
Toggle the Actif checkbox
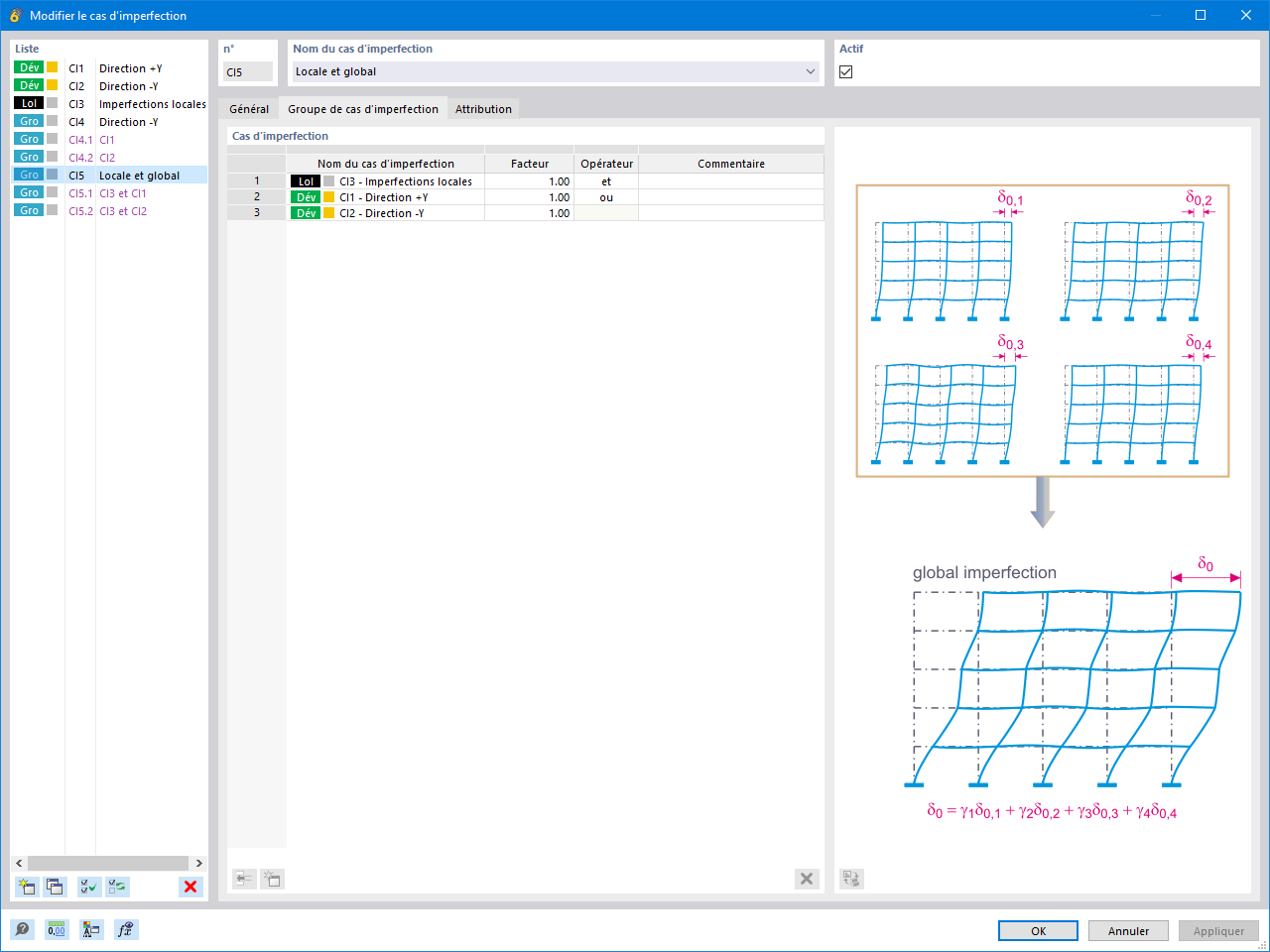pos(845,71)
